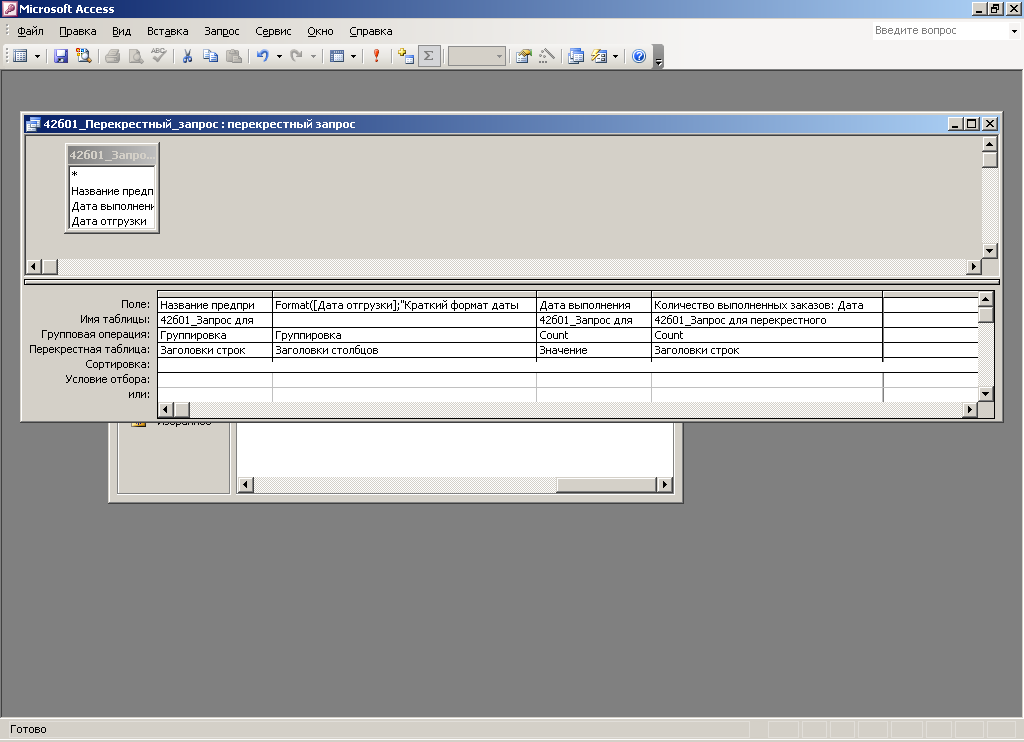Open the Top Values combo box
1024x742 pixels.
pyautogui.click(x=477, y=56)
